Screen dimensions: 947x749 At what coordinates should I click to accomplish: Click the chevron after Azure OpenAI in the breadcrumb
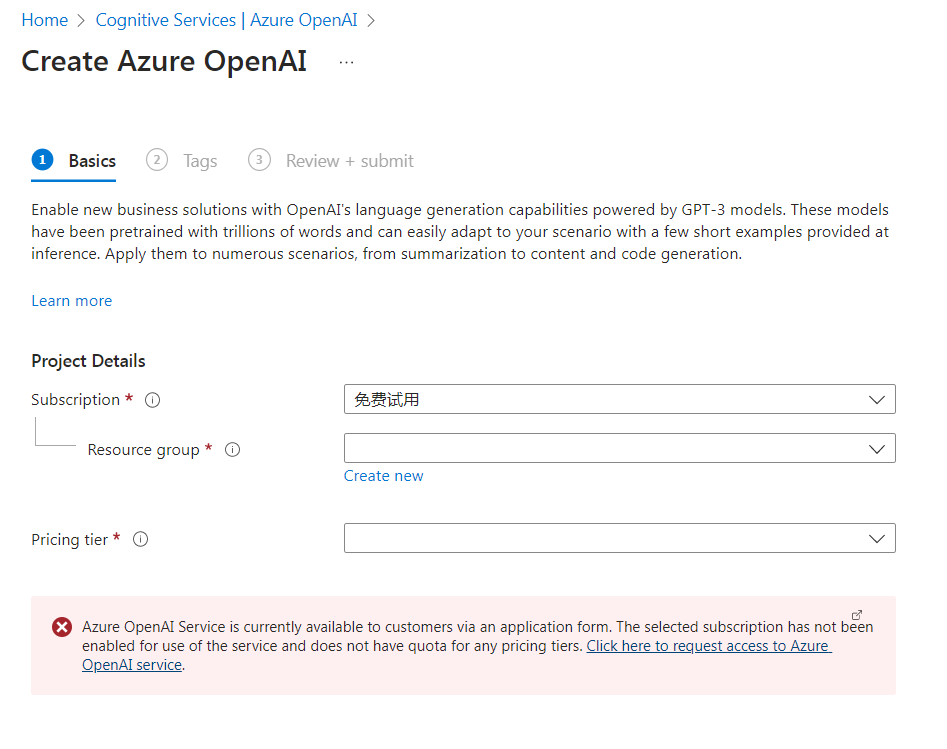coord(371,21)
